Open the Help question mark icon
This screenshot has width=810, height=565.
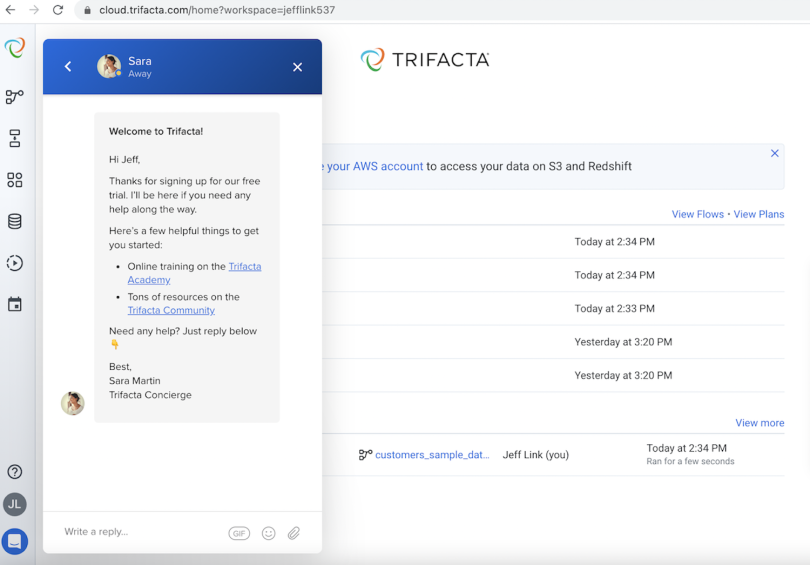click(14, 472)
